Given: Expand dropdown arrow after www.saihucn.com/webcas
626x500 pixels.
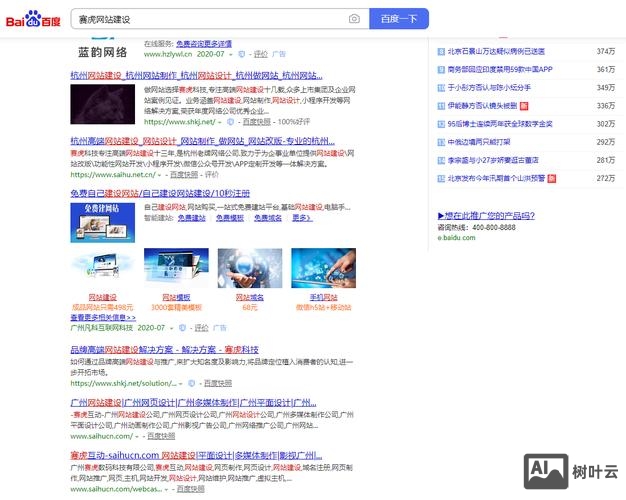Looking at the screenshot, I should [x=166, y=489].
